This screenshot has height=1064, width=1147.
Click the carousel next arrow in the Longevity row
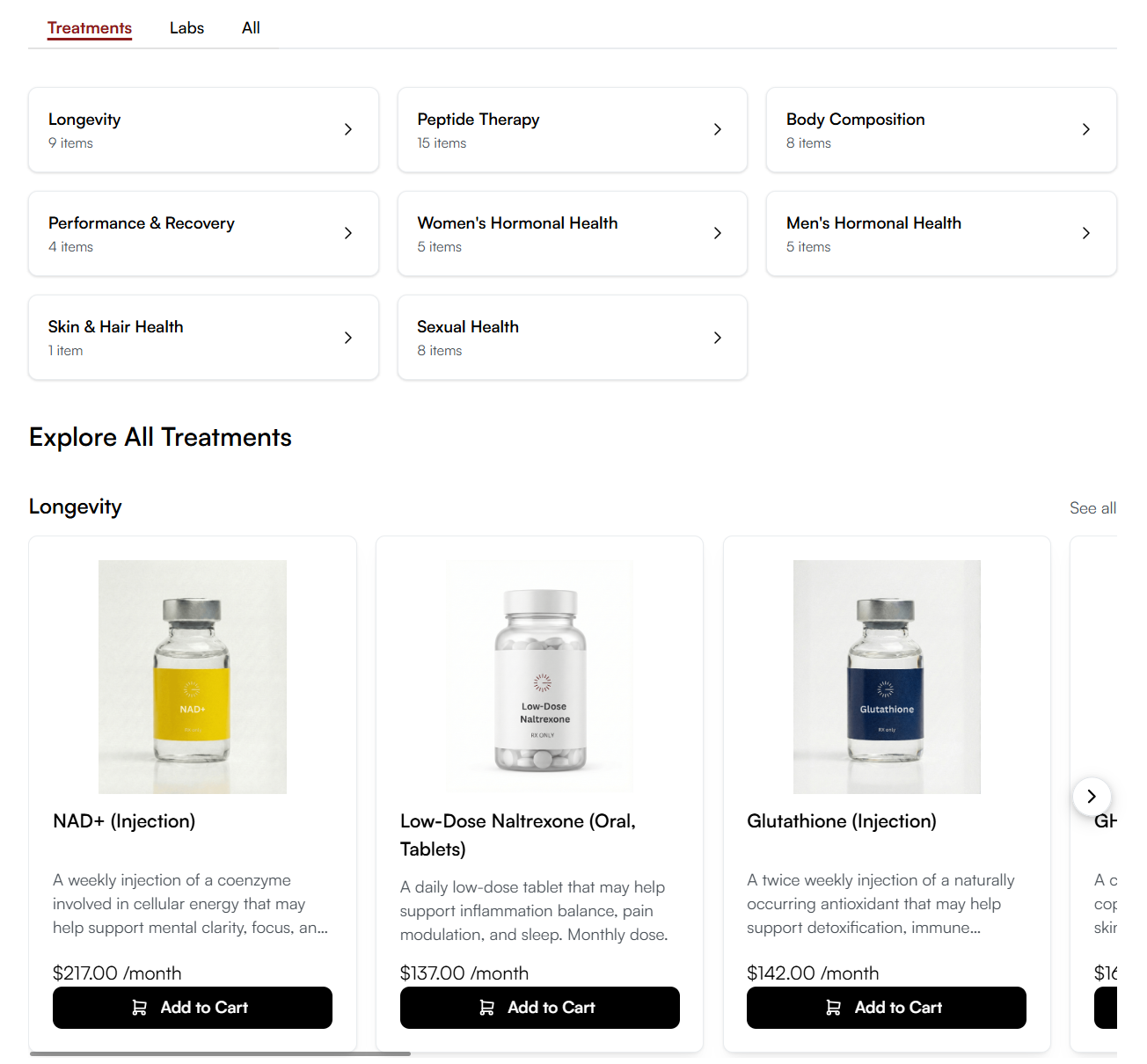1092,797
